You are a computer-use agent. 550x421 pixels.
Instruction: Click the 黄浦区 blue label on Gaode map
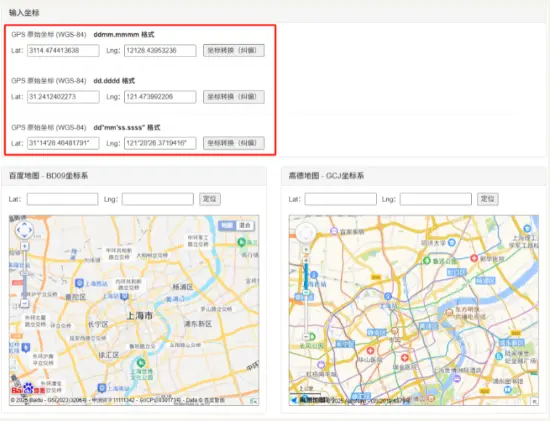[x=428, y=326]
